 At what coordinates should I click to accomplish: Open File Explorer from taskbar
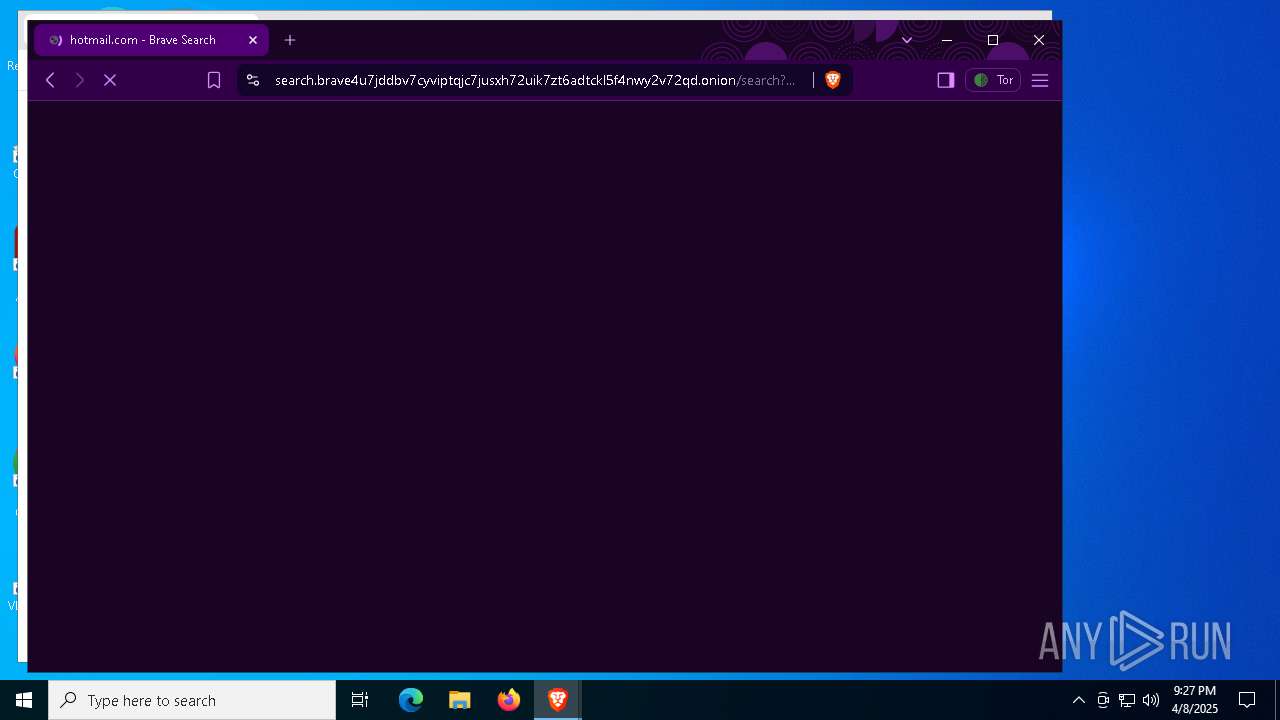460,700
